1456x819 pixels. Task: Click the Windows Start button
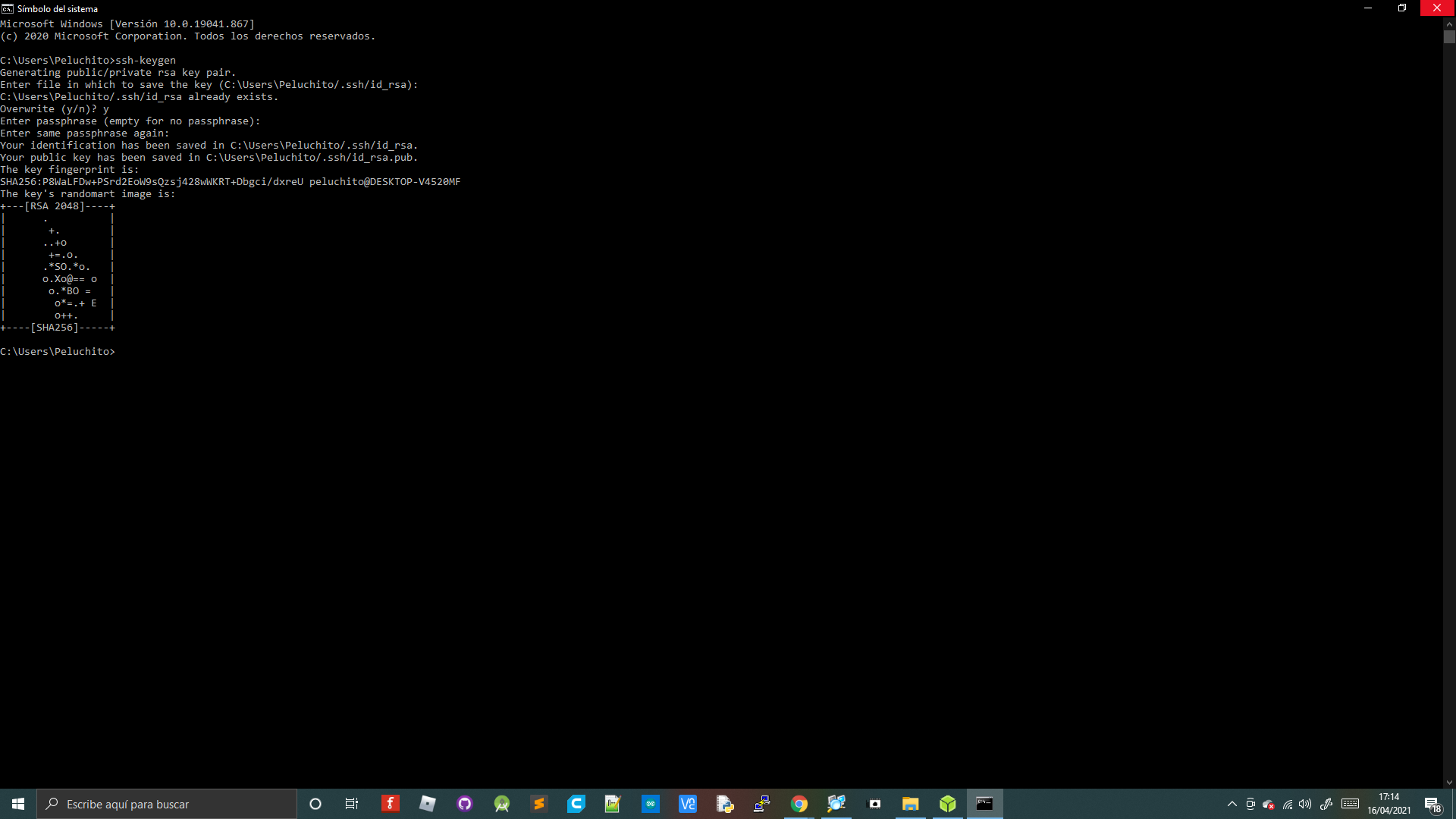(x=18, y=804)
